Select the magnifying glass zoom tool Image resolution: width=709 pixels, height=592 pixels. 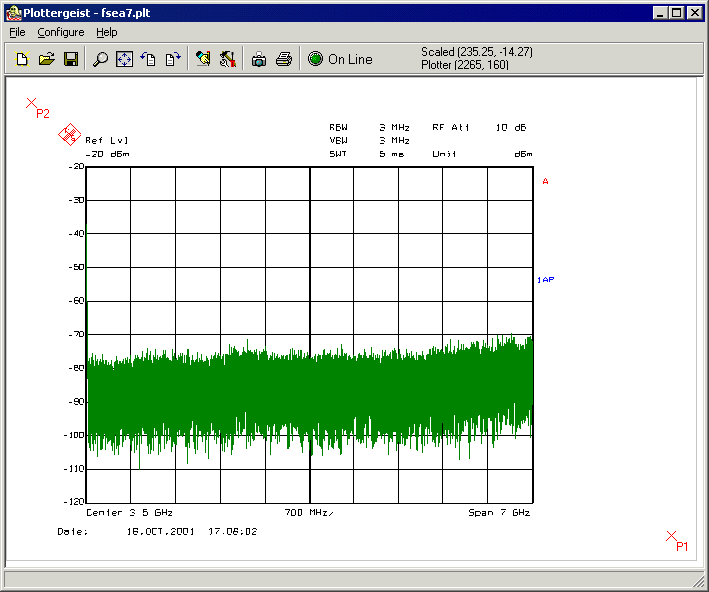click(x=100, y=60)
